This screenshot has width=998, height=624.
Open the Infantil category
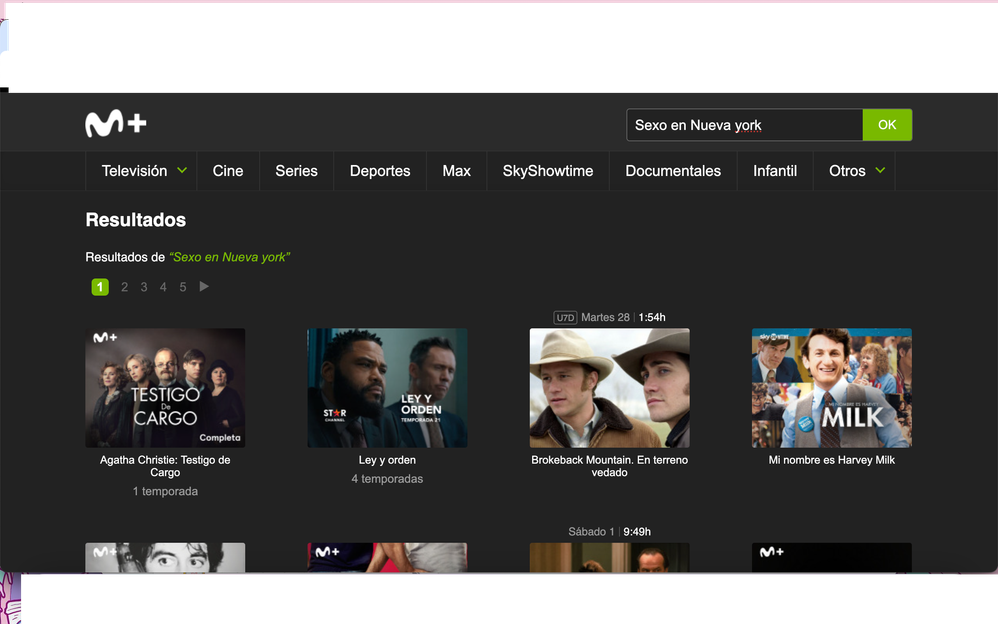775,171
